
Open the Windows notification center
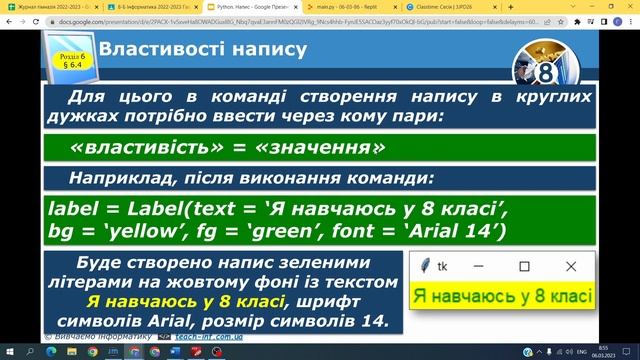627,352
